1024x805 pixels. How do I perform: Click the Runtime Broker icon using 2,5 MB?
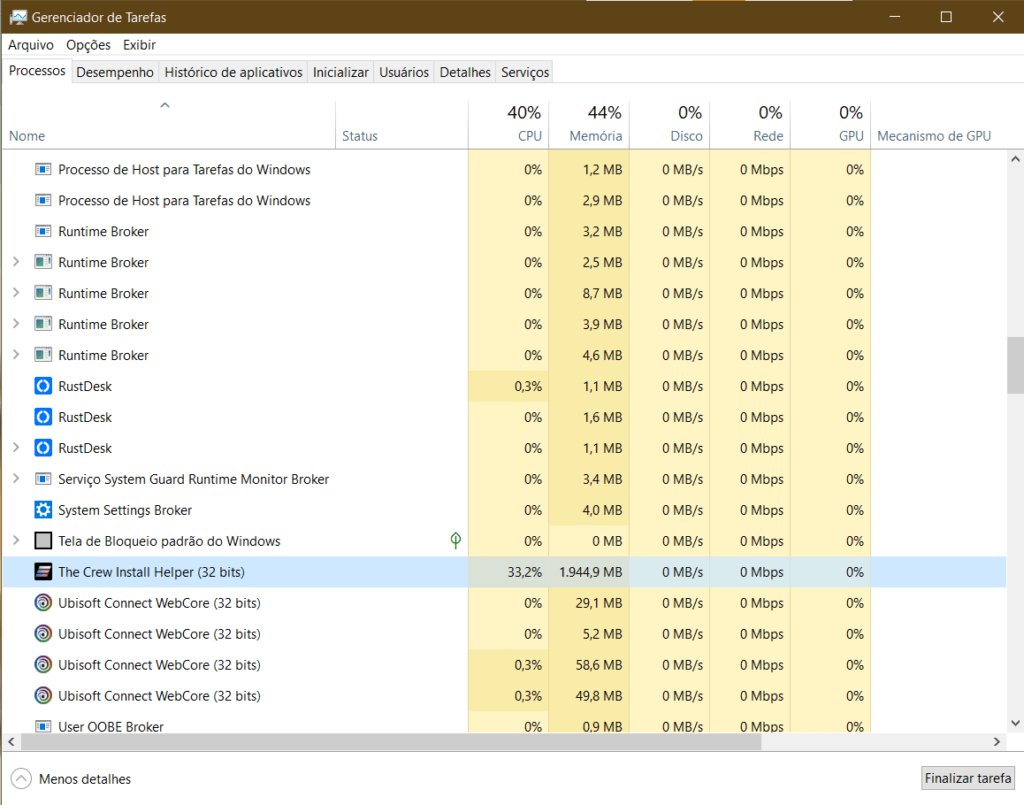click(x=43, y=262)
